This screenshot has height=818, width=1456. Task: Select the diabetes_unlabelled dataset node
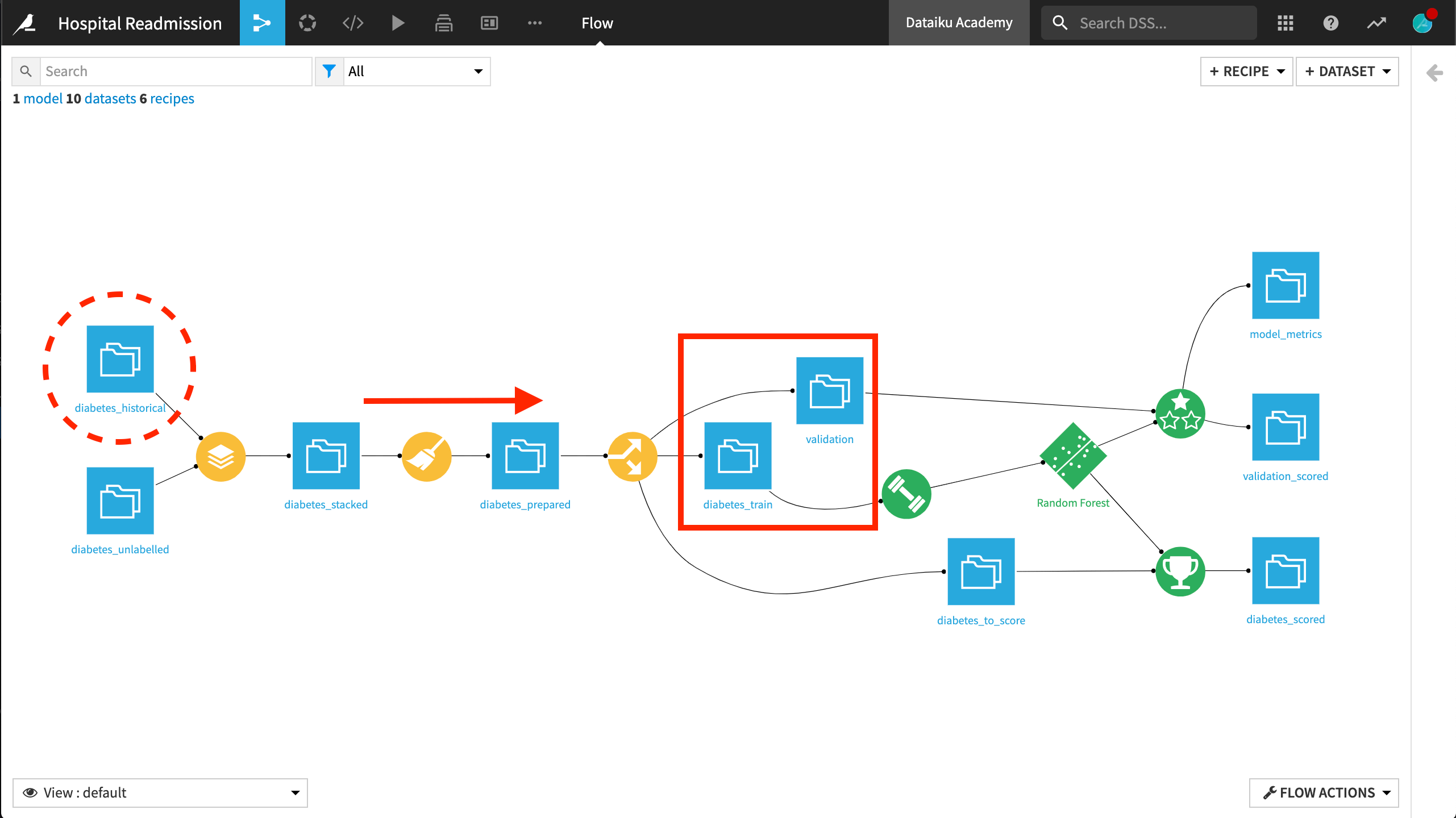(120, 500)
